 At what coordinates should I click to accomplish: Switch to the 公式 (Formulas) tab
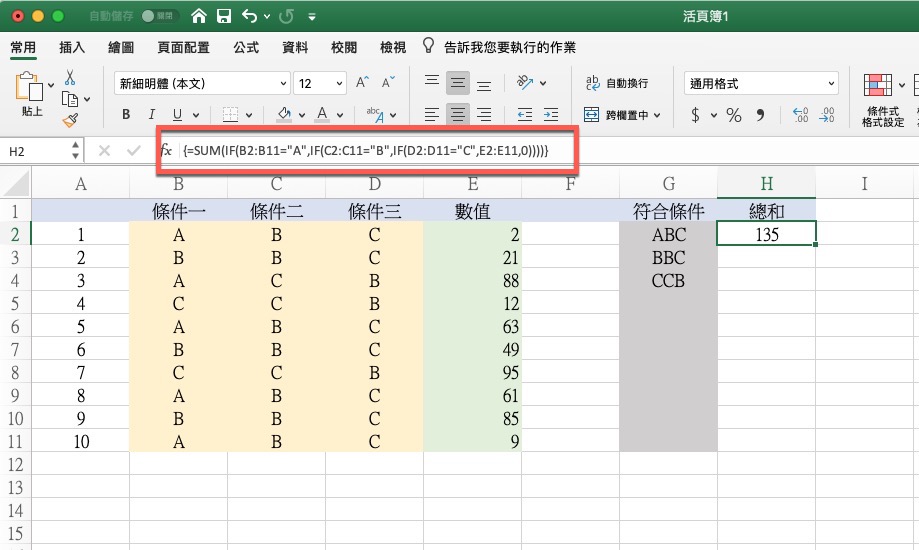pyautogui.click(x=246, y=47)
